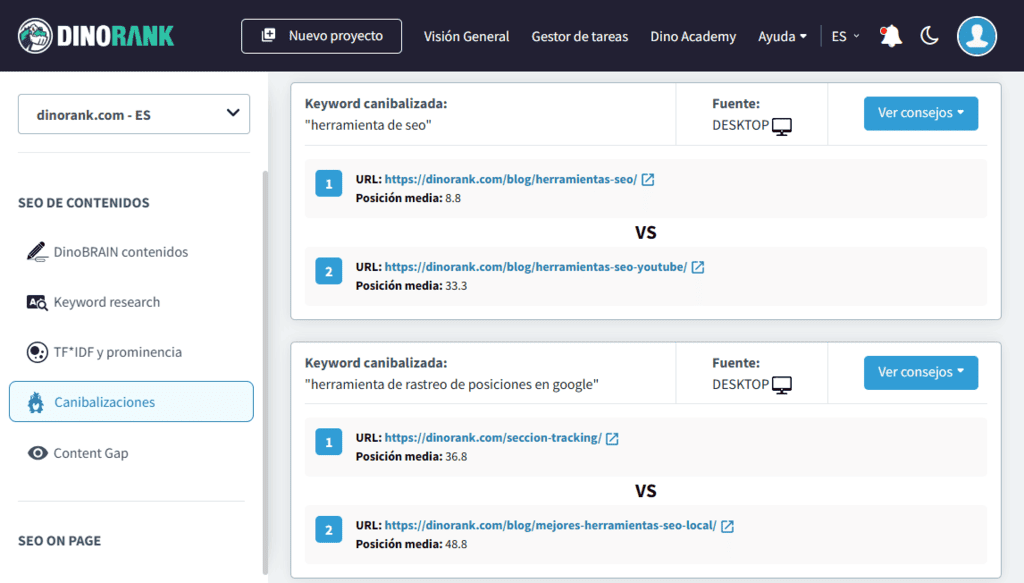1024x583 pixels.
Task: Open Dino Academy
Action: click(x=693, y=37)
